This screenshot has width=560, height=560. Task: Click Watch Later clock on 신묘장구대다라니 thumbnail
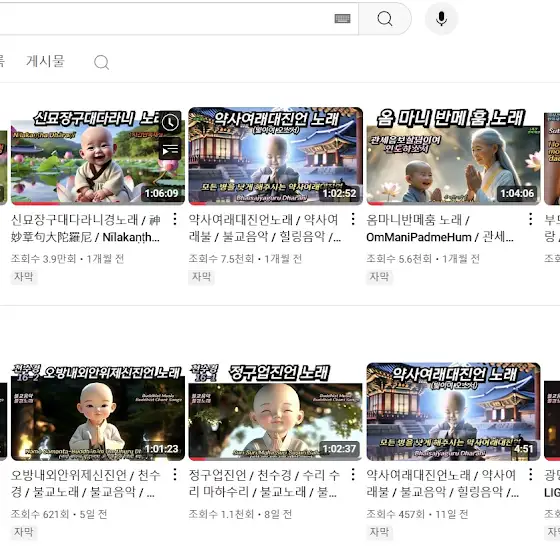[x=170, y=122]
